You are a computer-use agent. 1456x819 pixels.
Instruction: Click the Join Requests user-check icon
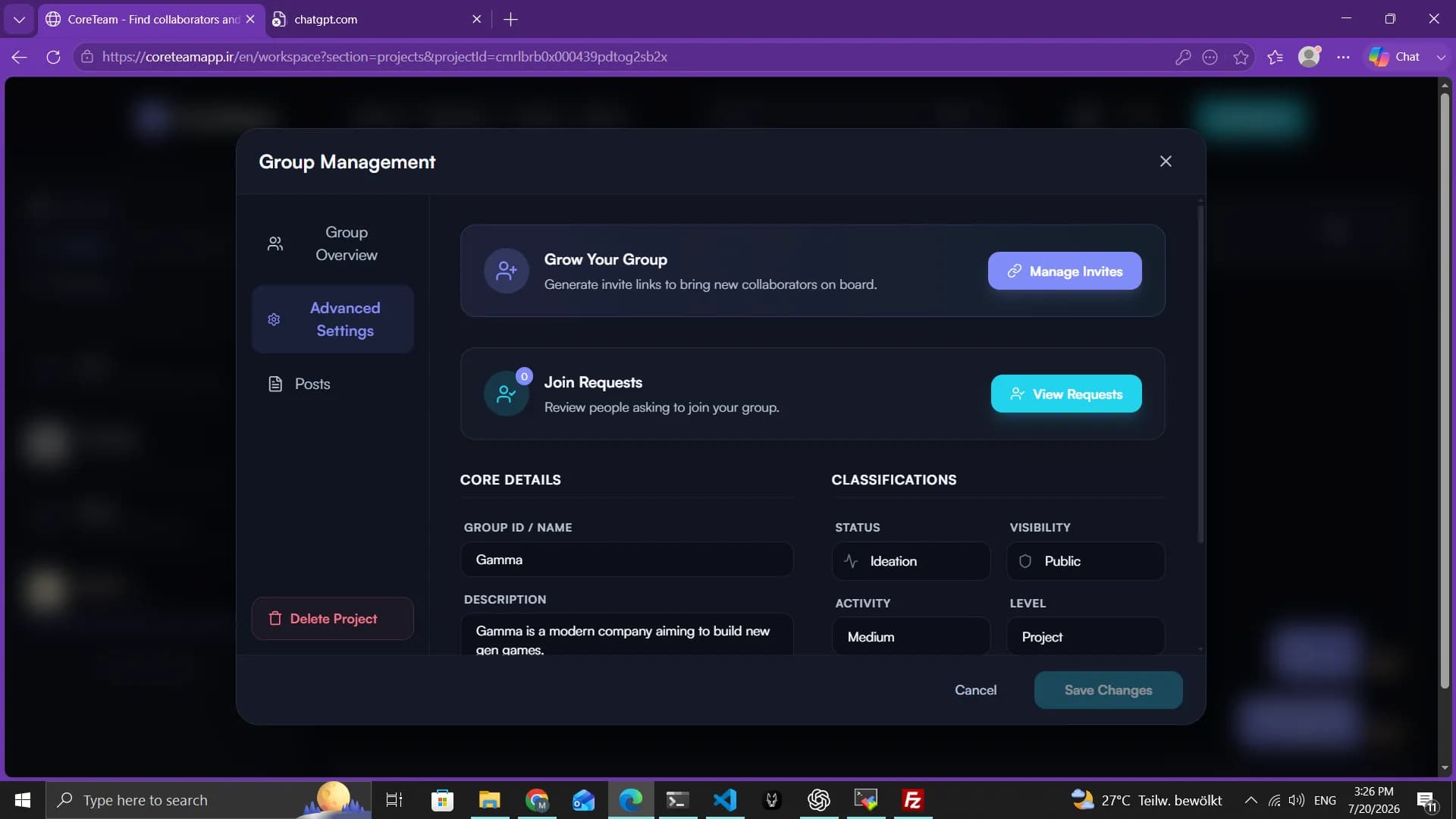pos(506,394)
